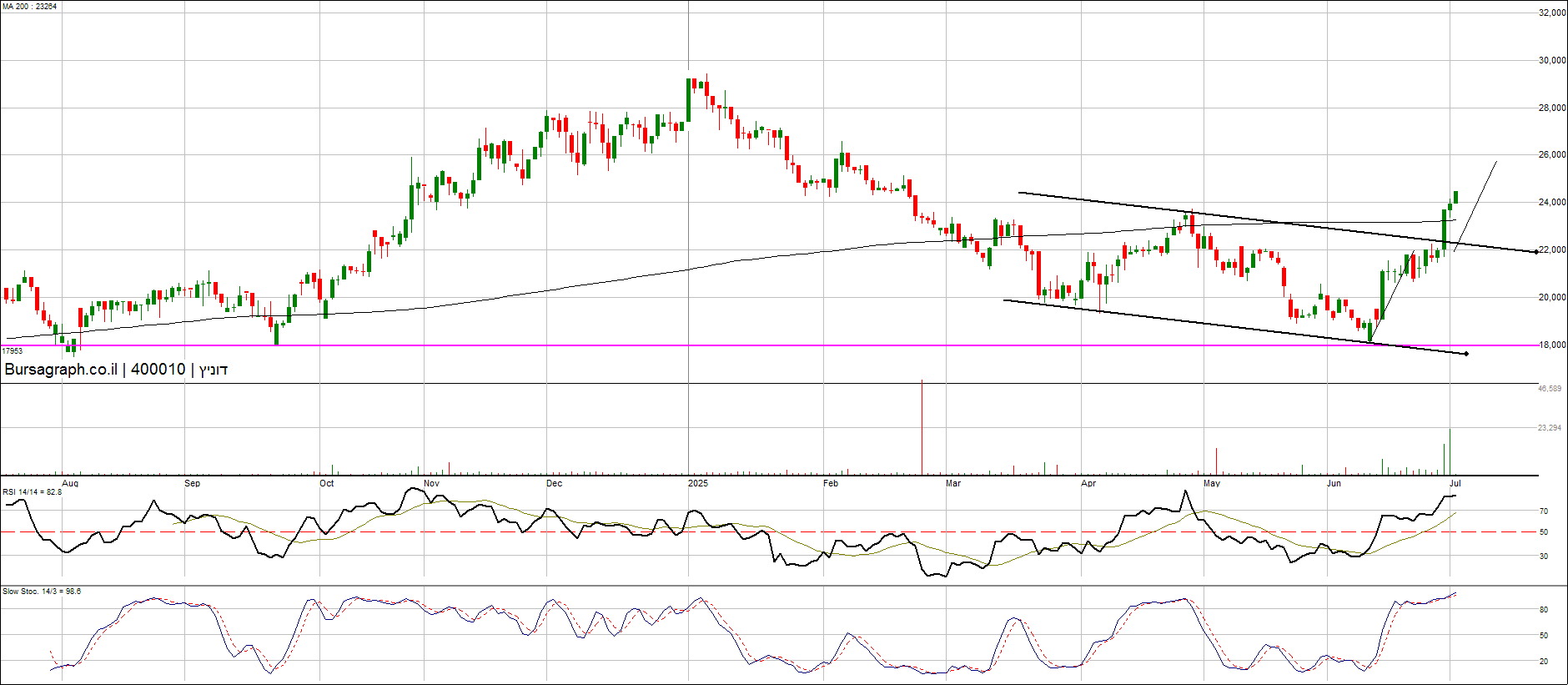Click the 46,589 volume axis label
Image resolution: width=1568 pixels, height=685 pixels.
pos(1550,389)
